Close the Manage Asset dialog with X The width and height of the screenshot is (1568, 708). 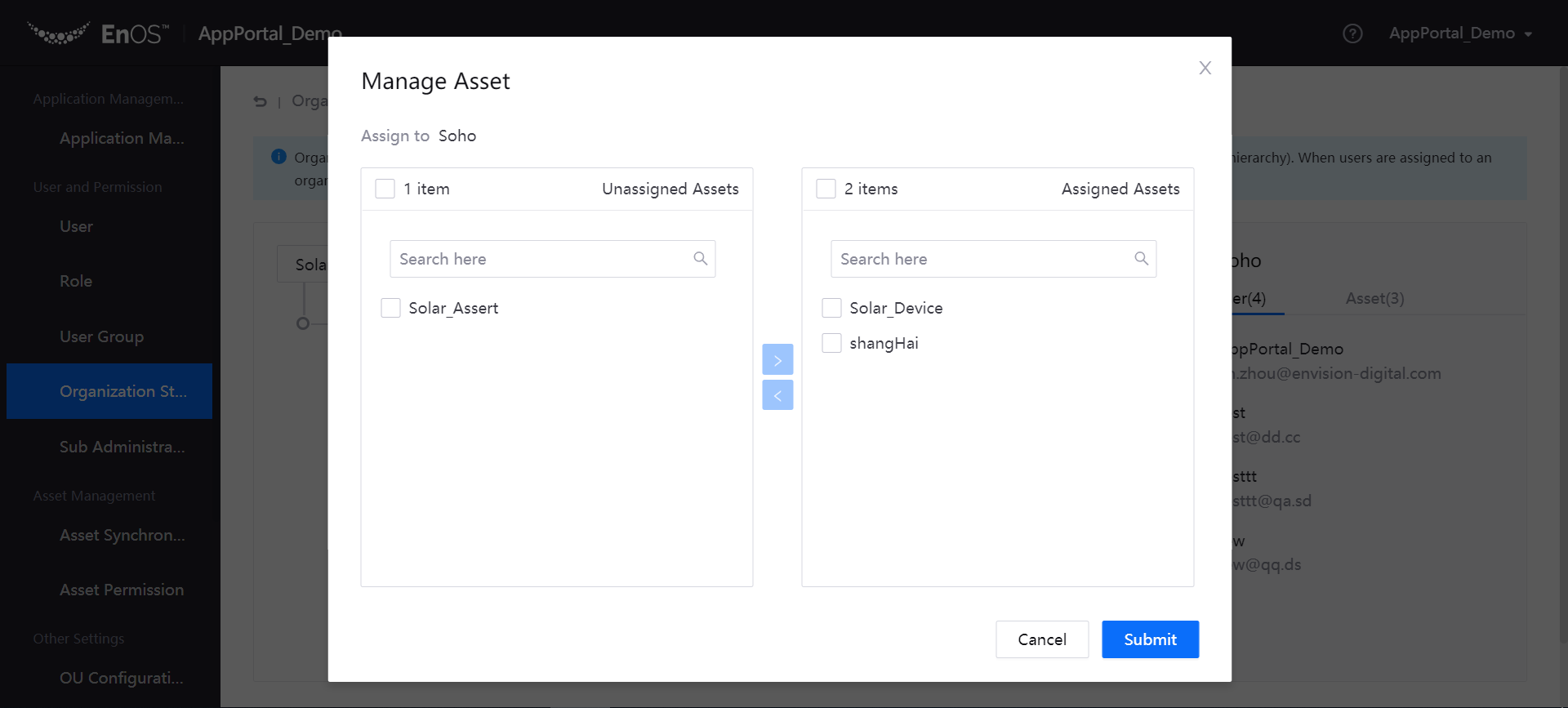tap(1205, 68)
